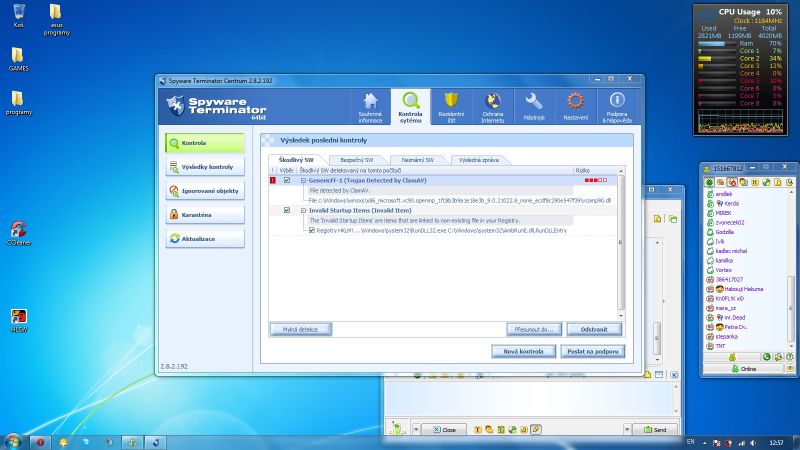
Task: Click EN language indicator
Action: click(x=690, y=442)
